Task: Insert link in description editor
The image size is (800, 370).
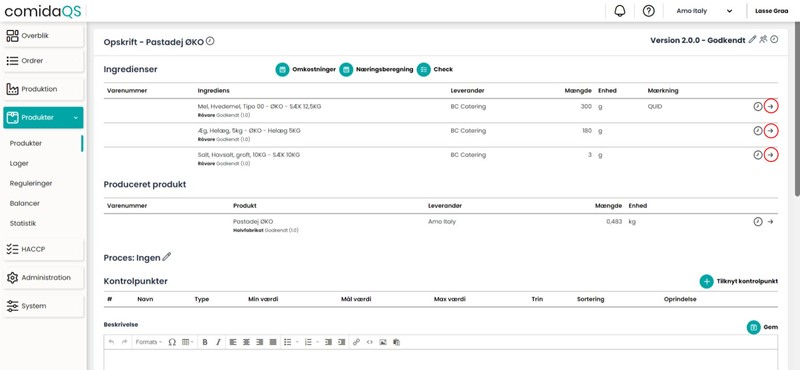Action: [x=357, y=342]
